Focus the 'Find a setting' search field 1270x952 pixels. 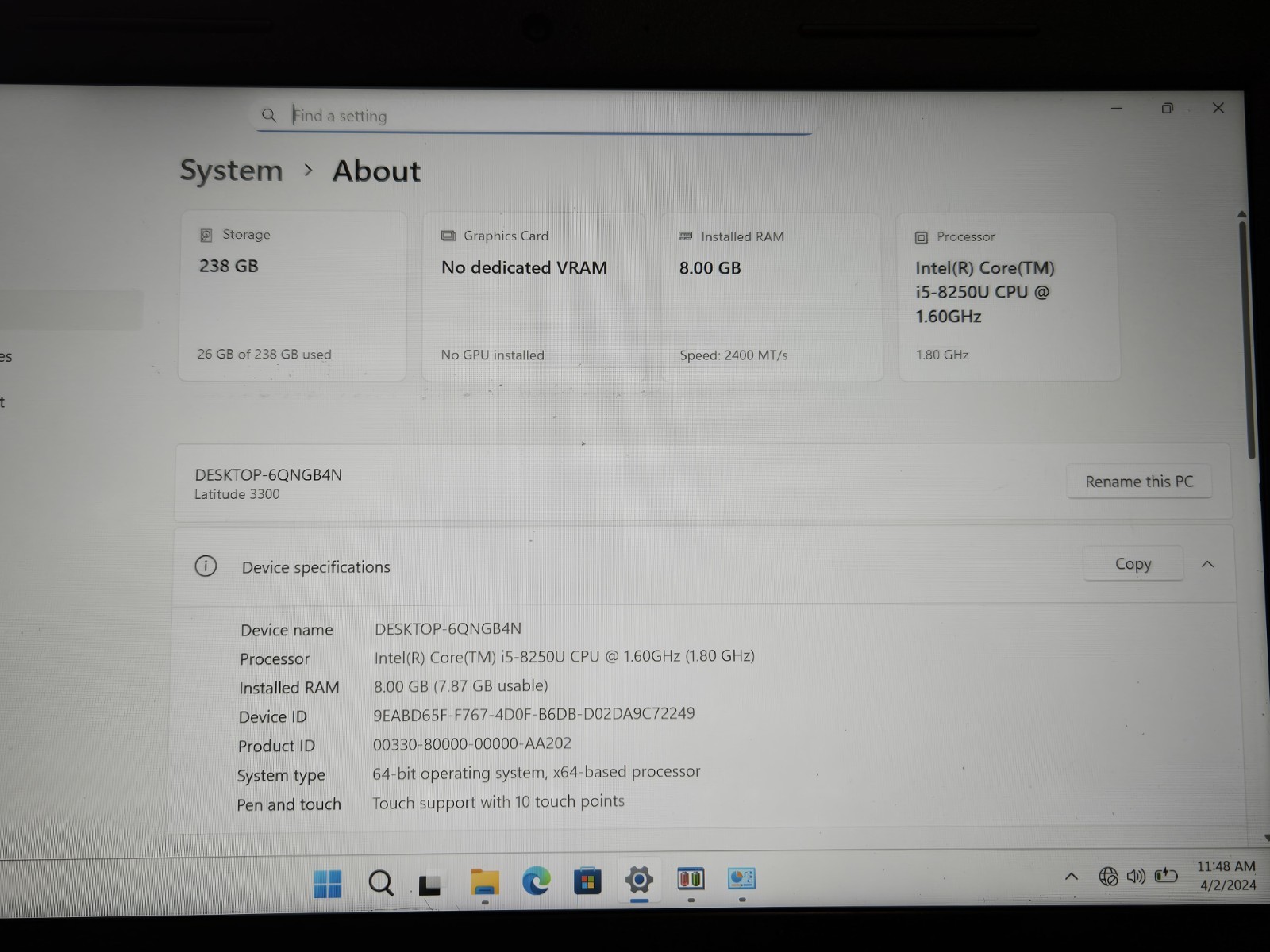coord(533,117)
